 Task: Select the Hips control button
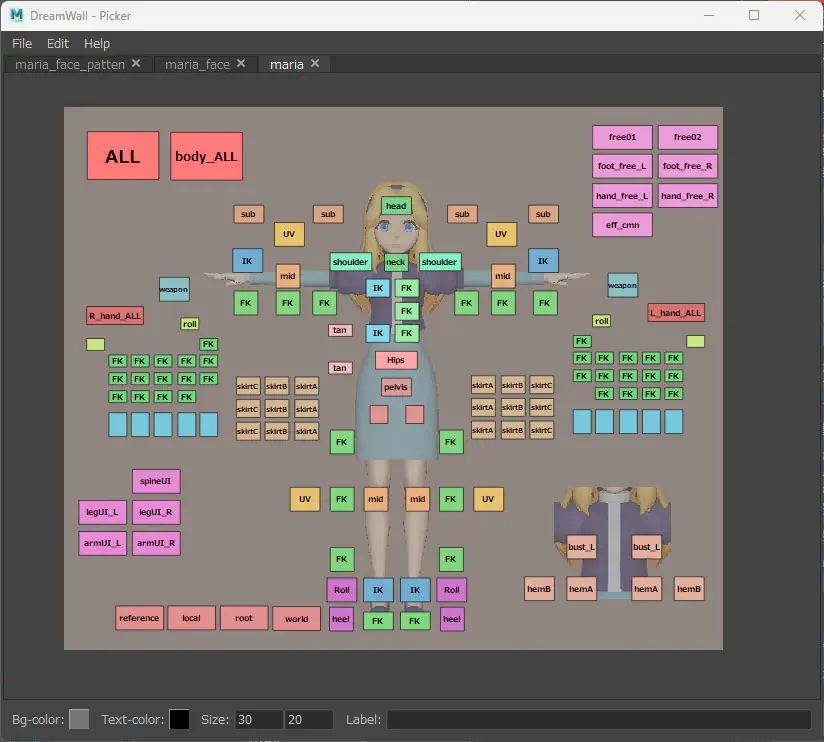click(x=396, y=360)
